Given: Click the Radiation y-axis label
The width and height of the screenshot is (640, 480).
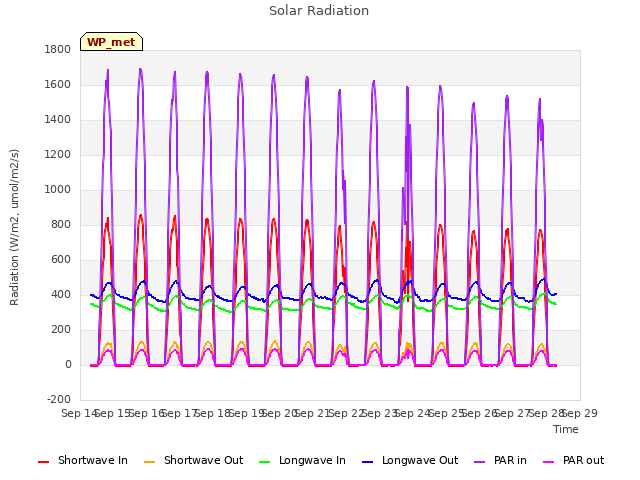Looking at the screenshot, I should (14, 227).
